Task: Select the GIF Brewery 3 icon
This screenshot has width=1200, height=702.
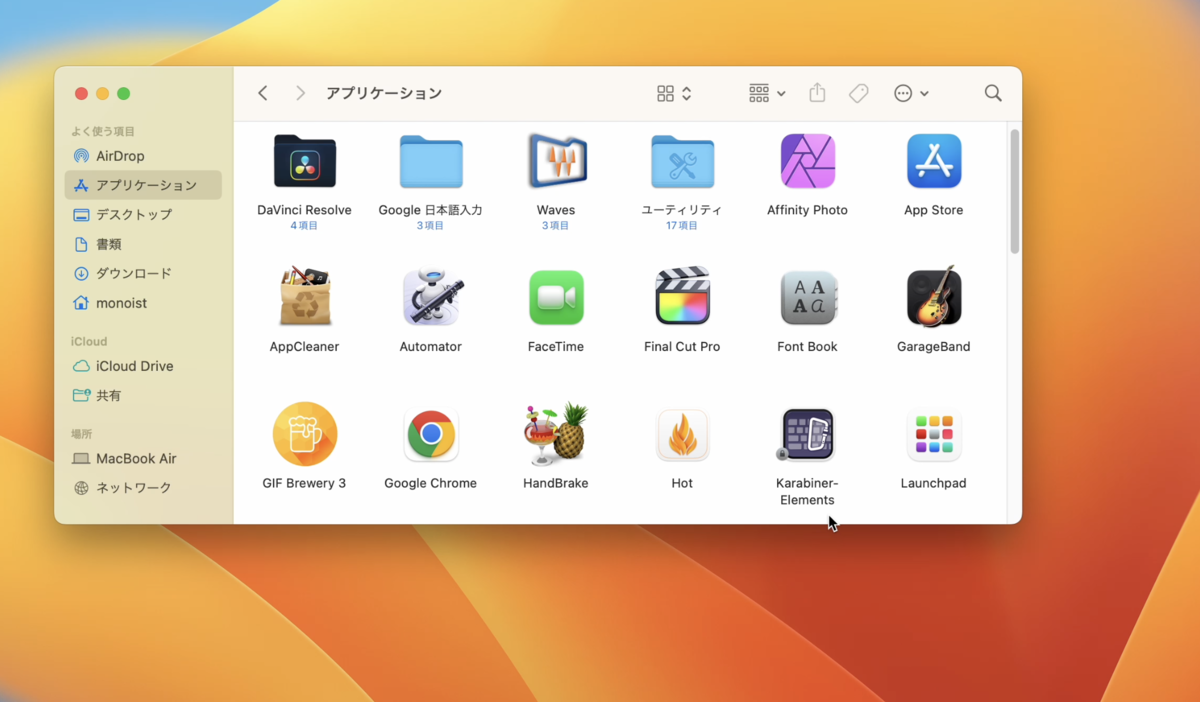Action: (304, 434)
